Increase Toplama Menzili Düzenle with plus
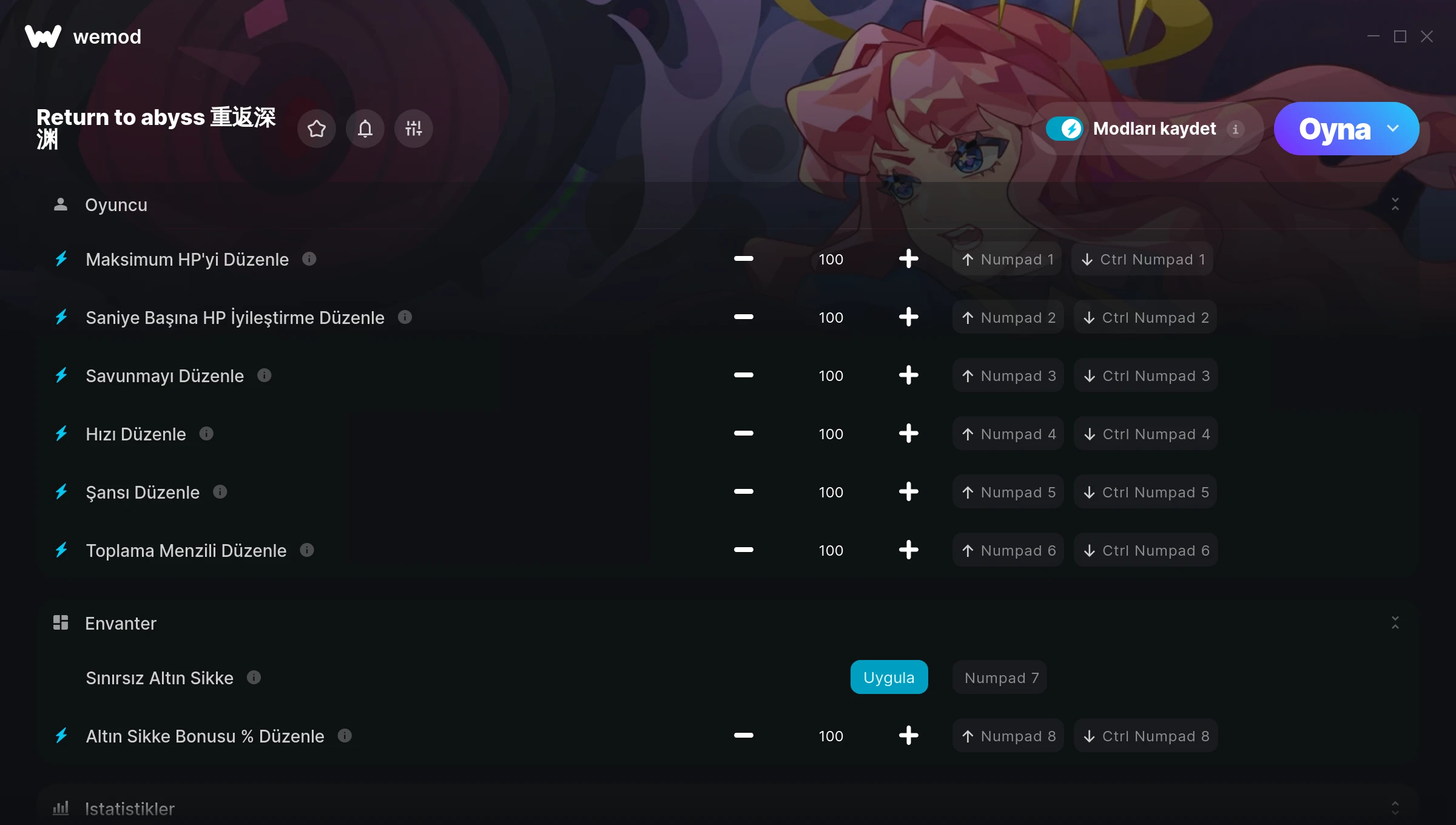The width and height of the screenshot is (1456, 825). (x=909, y=550)
